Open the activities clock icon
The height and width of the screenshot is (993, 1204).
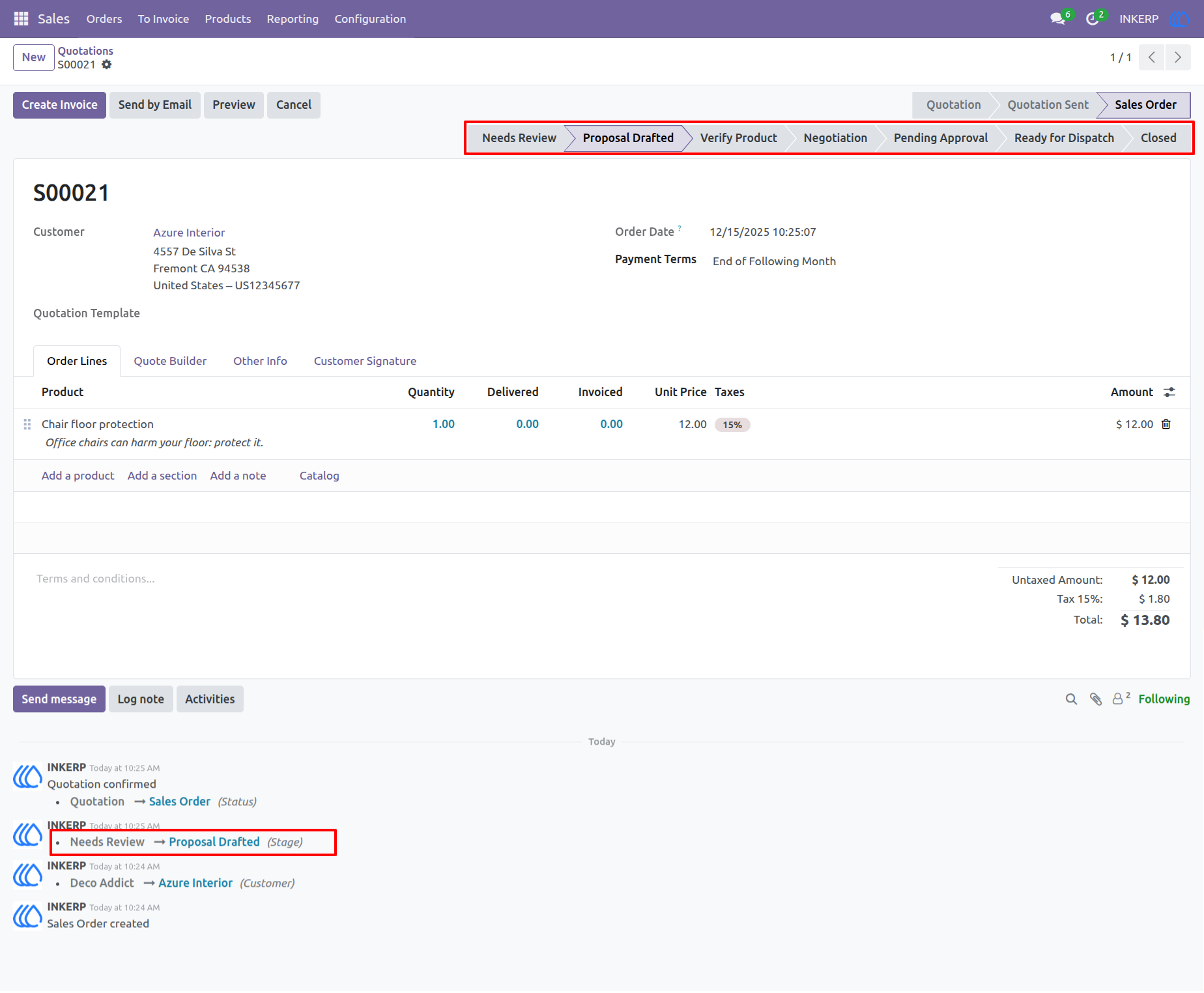(x=1093, y=19)
